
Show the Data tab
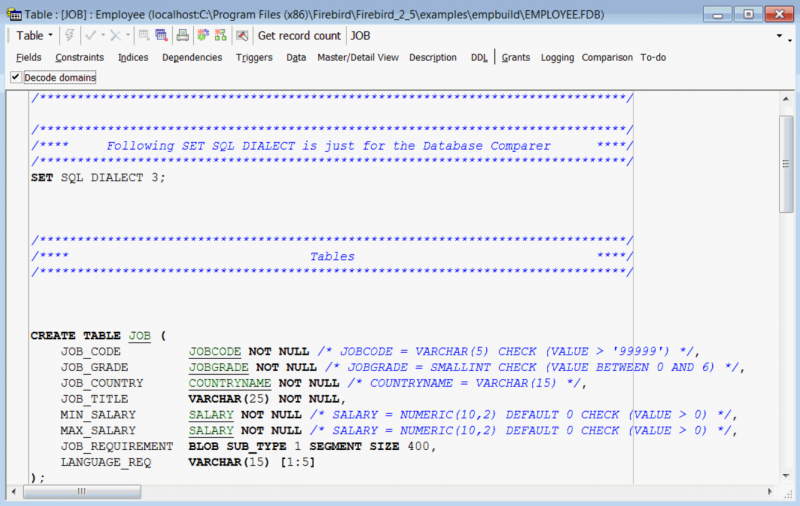point(296,58)
